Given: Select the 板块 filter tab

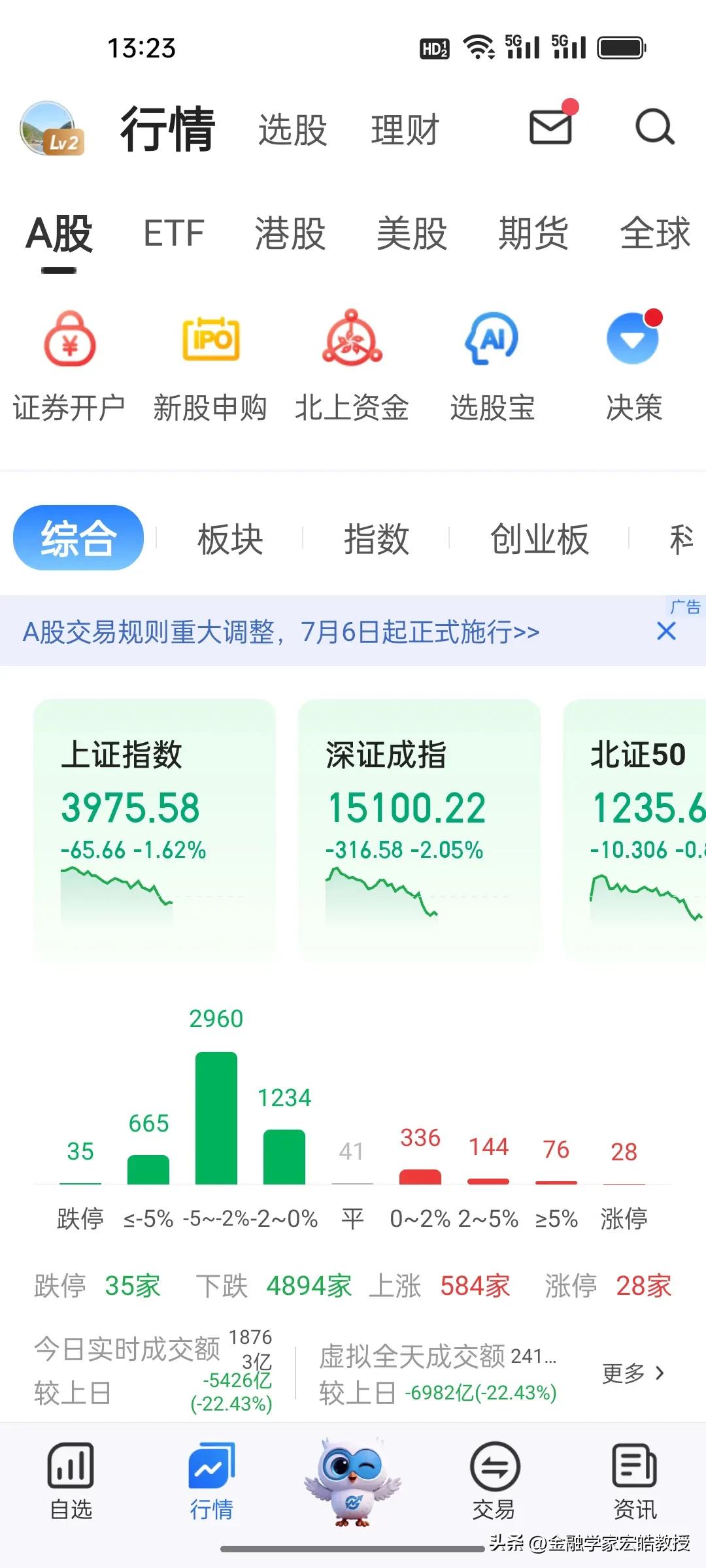Looking at the screenshot, I should pyautogui.click(x=230, y=539).
